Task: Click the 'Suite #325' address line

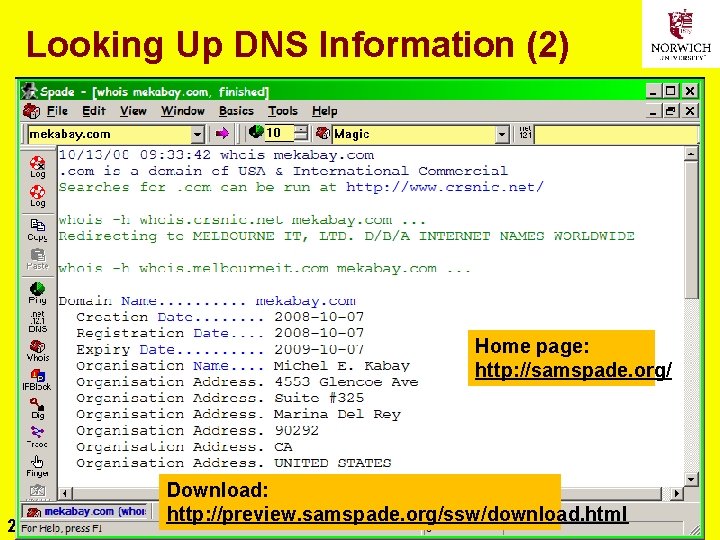Action: coord(319,398)
